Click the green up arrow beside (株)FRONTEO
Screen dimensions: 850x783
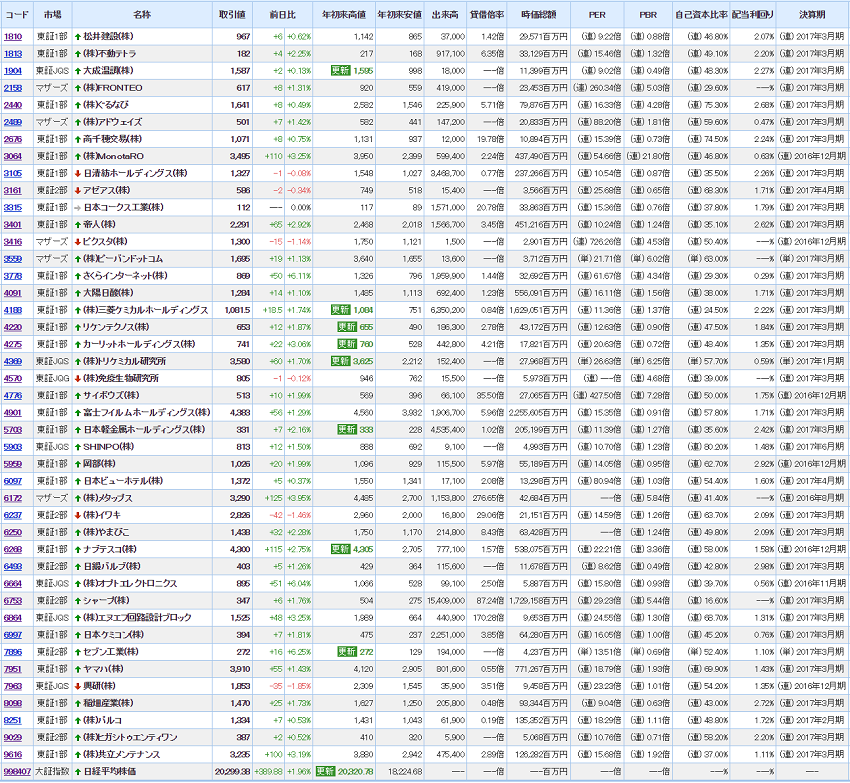click(78, 88)
